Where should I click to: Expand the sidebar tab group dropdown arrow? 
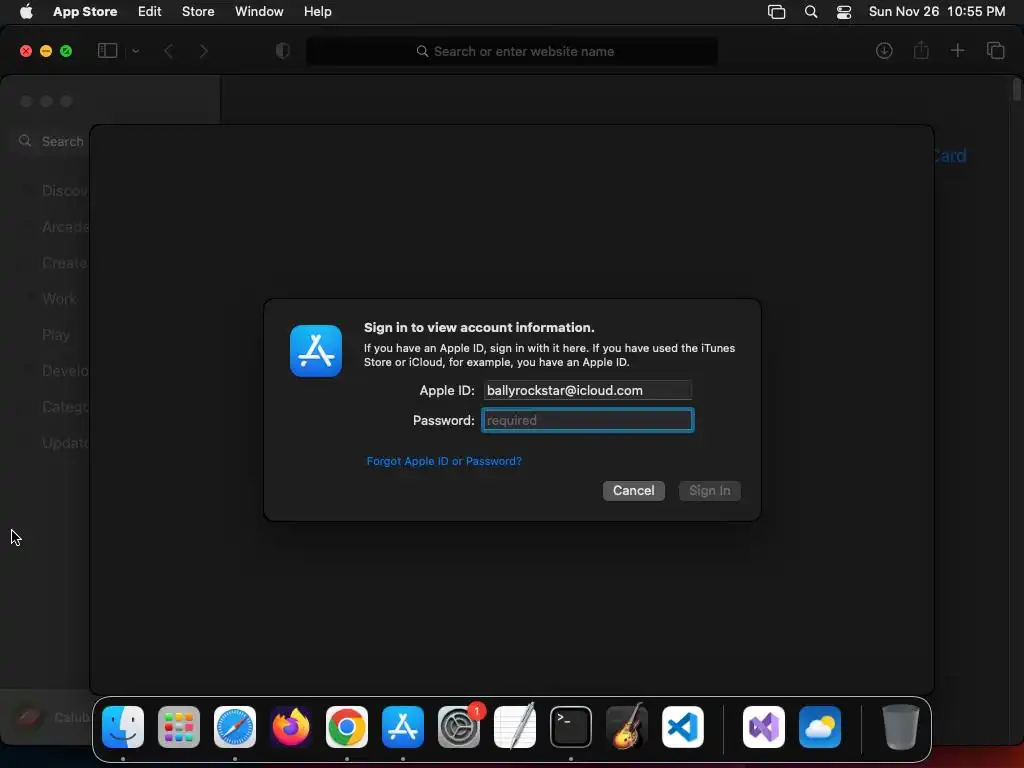135,51
